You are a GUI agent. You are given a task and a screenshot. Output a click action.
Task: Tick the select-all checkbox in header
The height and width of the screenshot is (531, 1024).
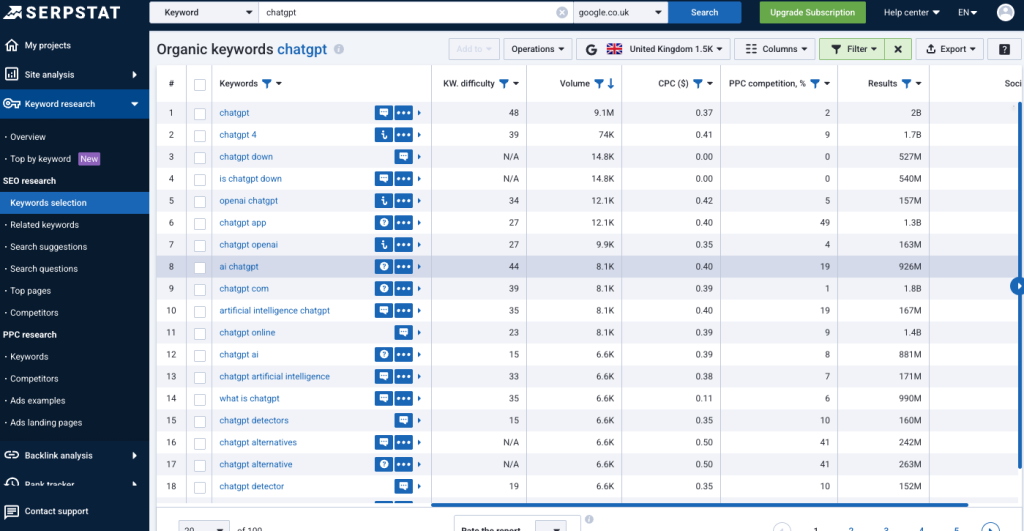point(200,85)
